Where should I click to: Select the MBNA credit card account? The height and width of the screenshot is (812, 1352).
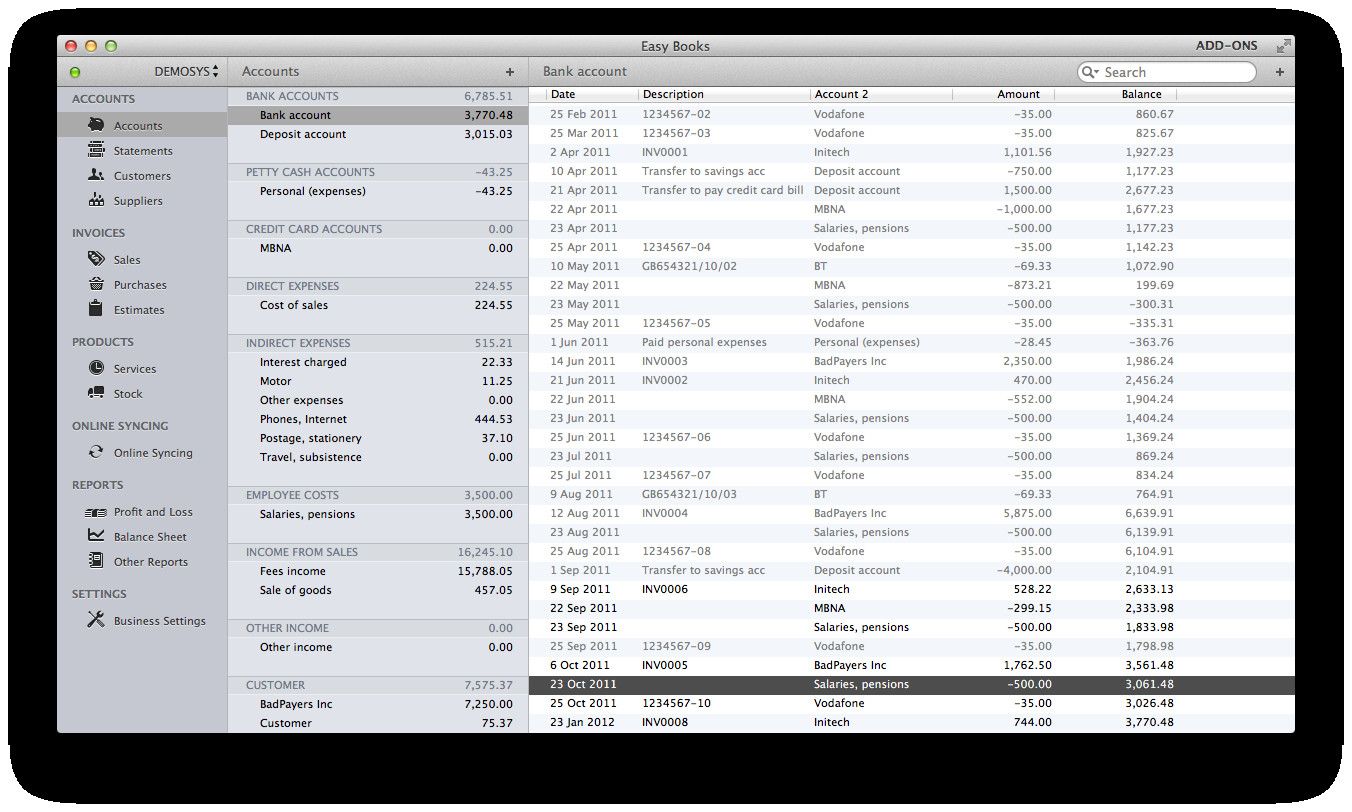378,248
